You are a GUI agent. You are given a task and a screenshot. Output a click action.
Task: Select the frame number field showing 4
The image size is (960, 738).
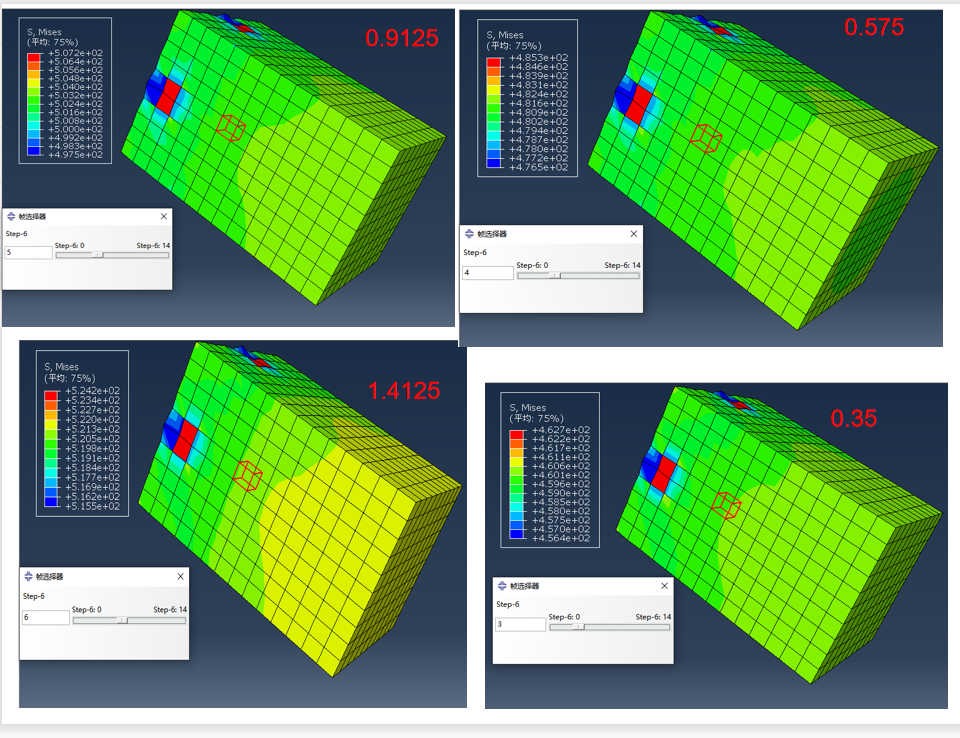(x=488, y=271)
